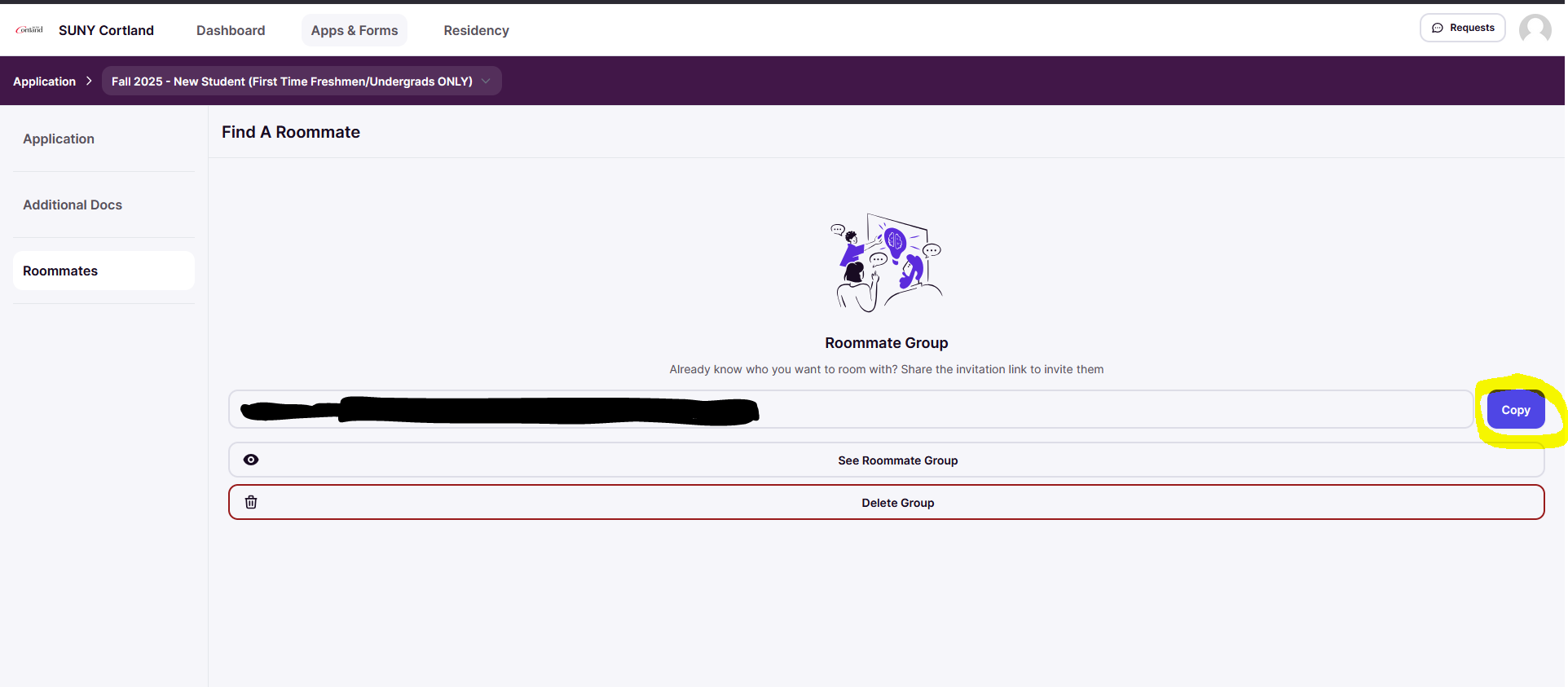The width and height of the screenshot is (1568, 687).
Task: Navigate to the Residency menu item
Action: (x=476, y=30)
